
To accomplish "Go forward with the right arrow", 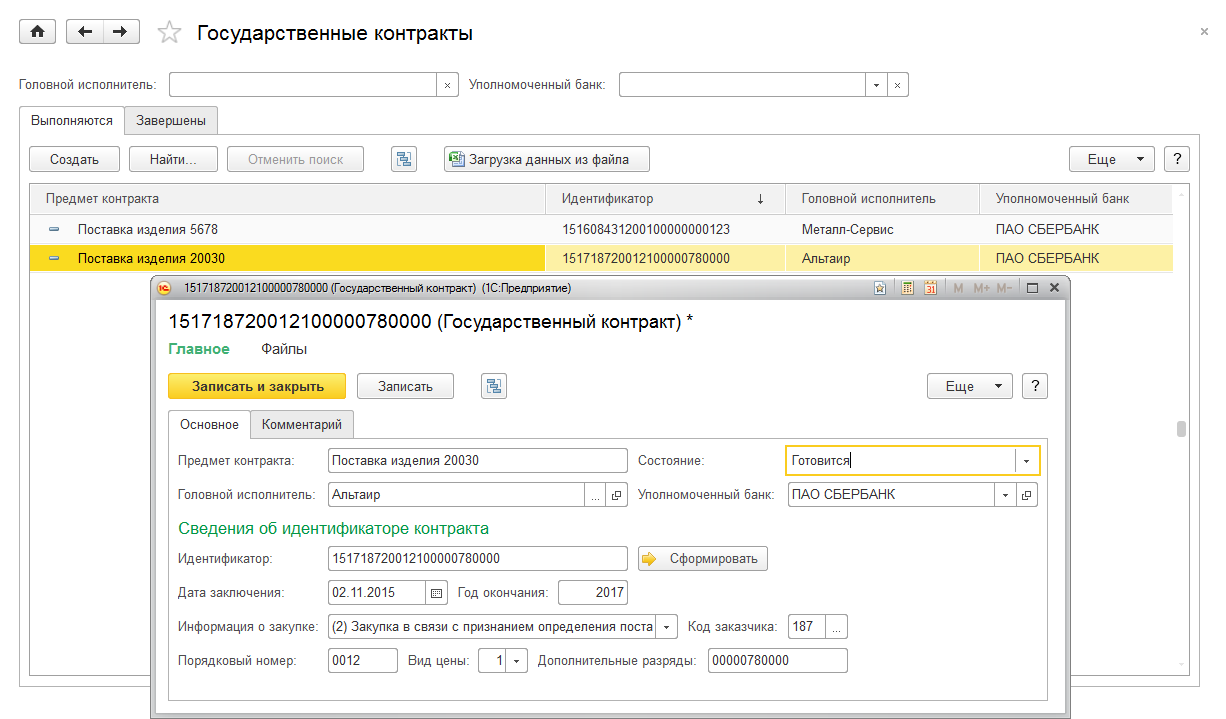I will tap(120, 32).
